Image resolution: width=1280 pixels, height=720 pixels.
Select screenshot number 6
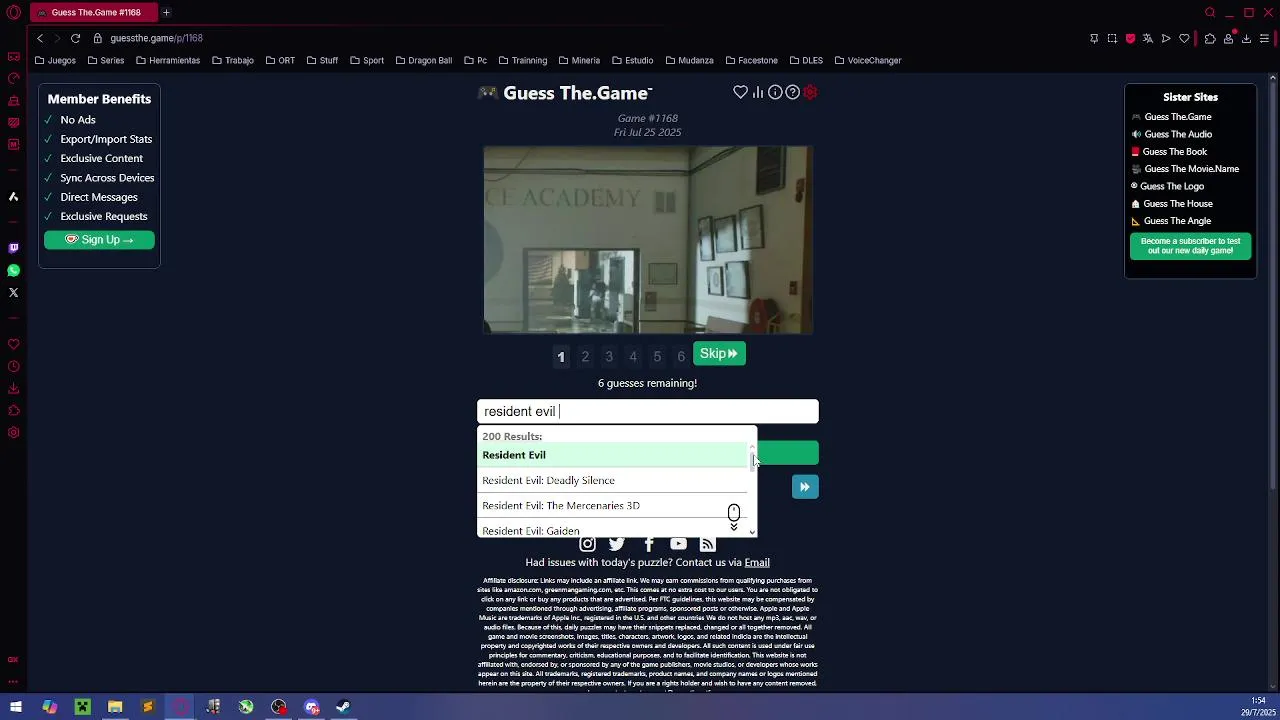click(x=681, y=356)
